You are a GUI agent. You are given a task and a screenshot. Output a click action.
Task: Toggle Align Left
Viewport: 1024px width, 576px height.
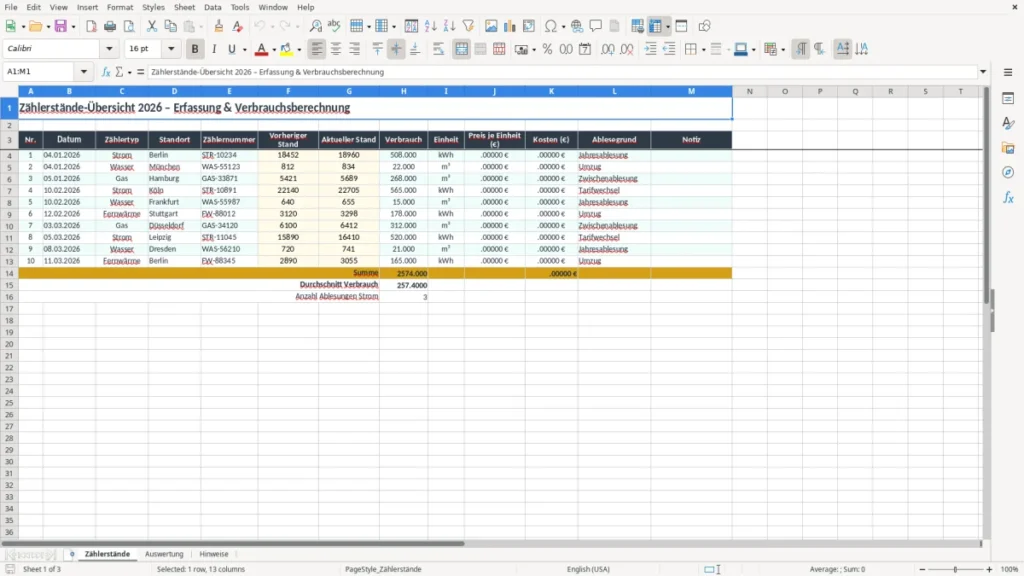(x=317, y=49)
